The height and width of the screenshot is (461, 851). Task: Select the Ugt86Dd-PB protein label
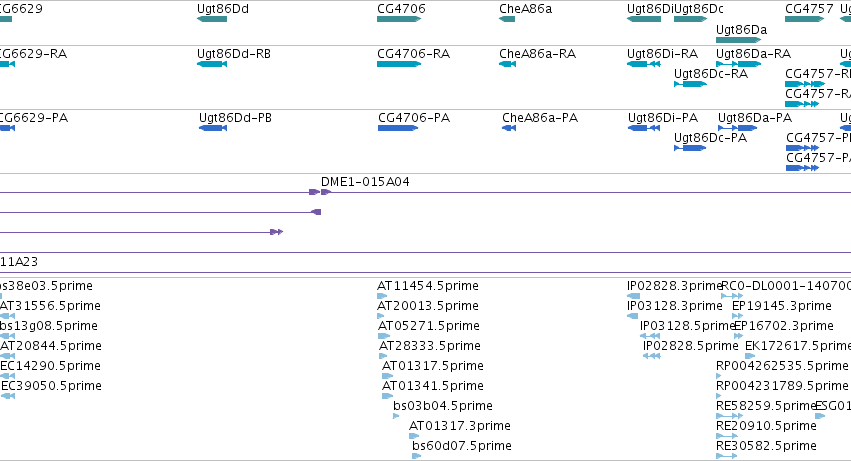236,118
